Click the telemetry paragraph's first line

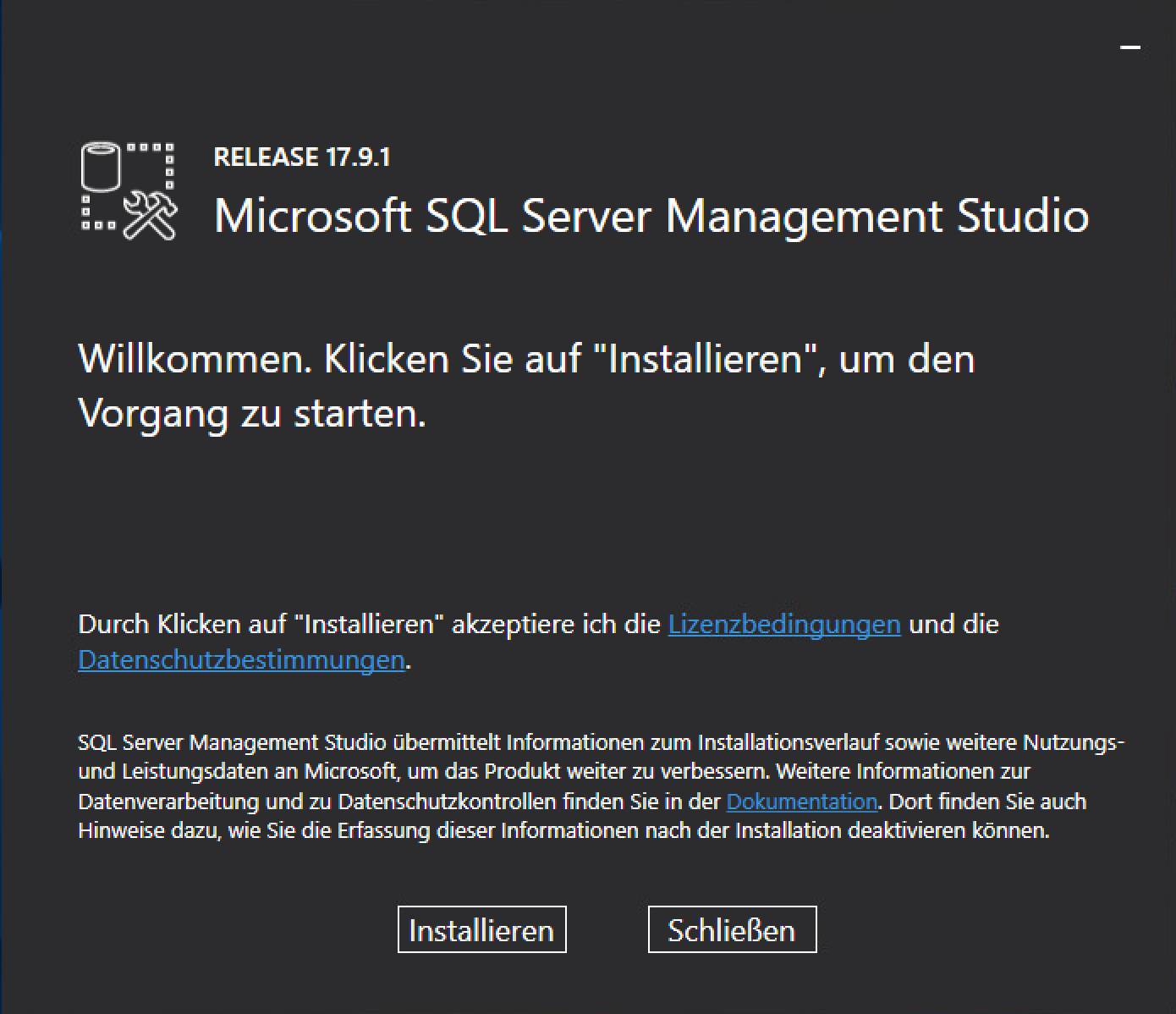click(x=601, y=742)
